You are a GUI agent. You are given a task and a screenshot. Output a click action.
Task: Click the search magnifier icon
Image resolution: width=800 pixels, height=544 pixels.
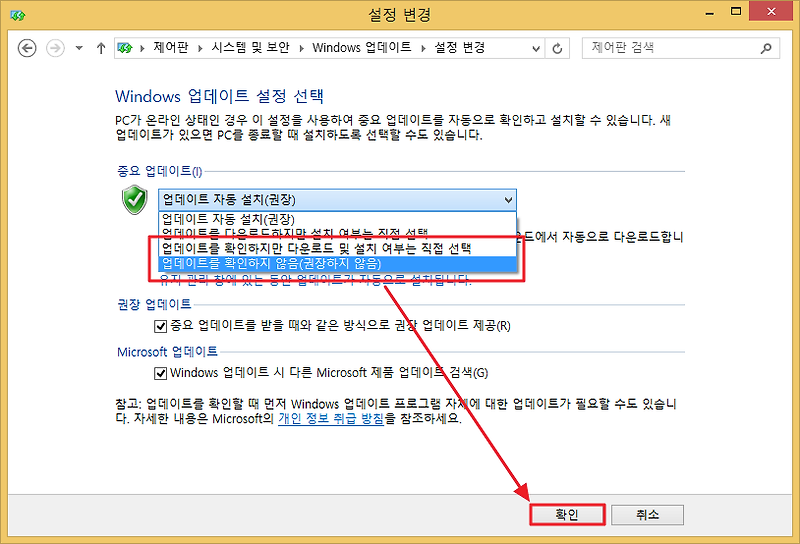tap(766, 48)
